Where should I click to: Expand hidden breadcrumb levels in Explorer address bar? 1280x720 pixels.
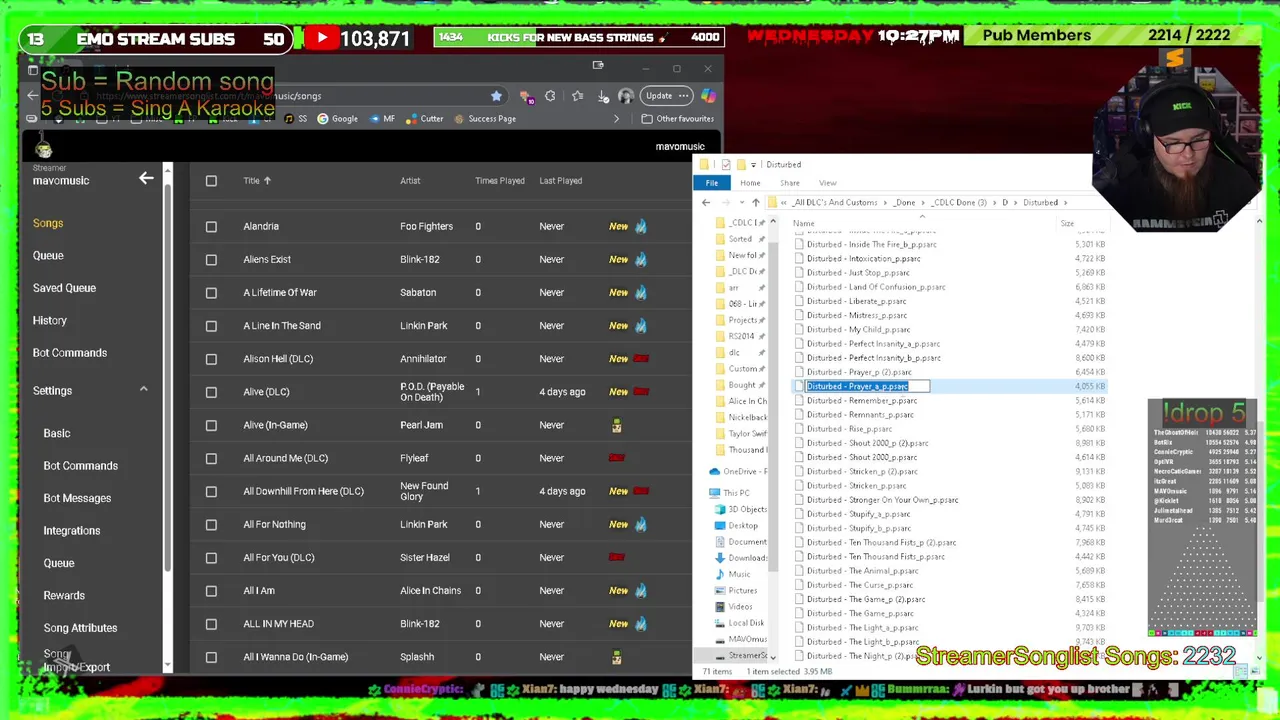pyautogui.click(x=784, y=203)
